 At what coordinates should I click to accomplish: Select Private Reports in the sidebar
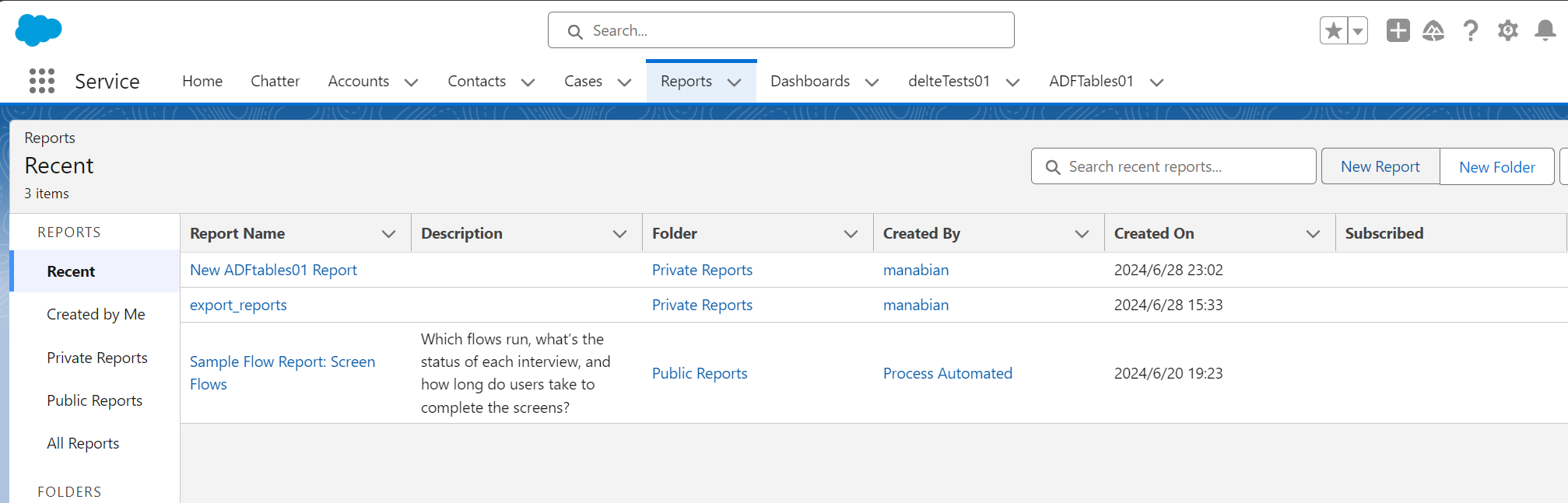point(97,358)
